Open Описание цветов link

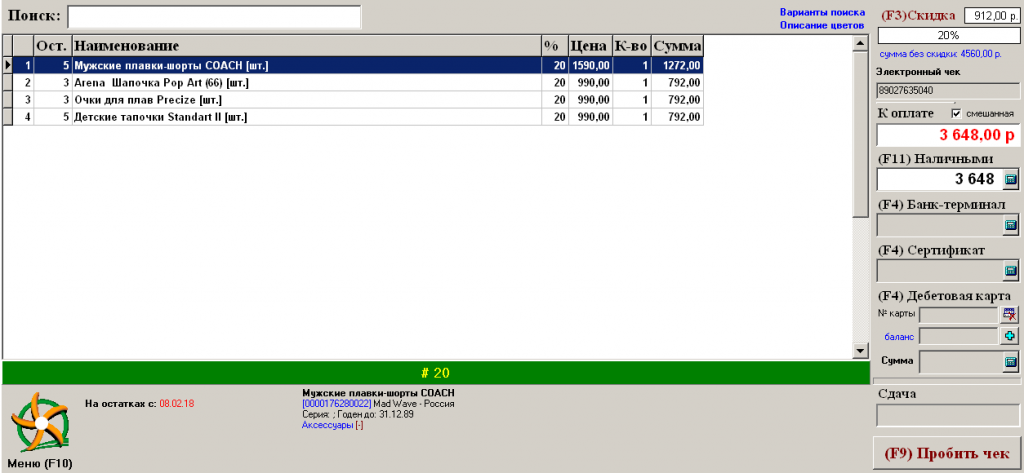[822, 25]
